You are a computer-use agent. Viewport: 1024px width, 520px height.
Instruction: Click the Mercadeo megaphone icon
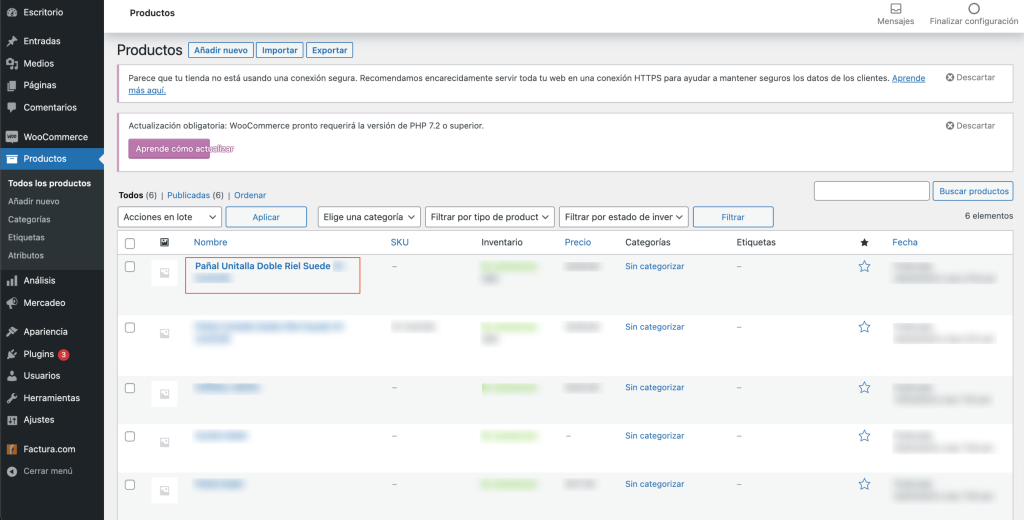pyautogui.click(x=12, y=303)
